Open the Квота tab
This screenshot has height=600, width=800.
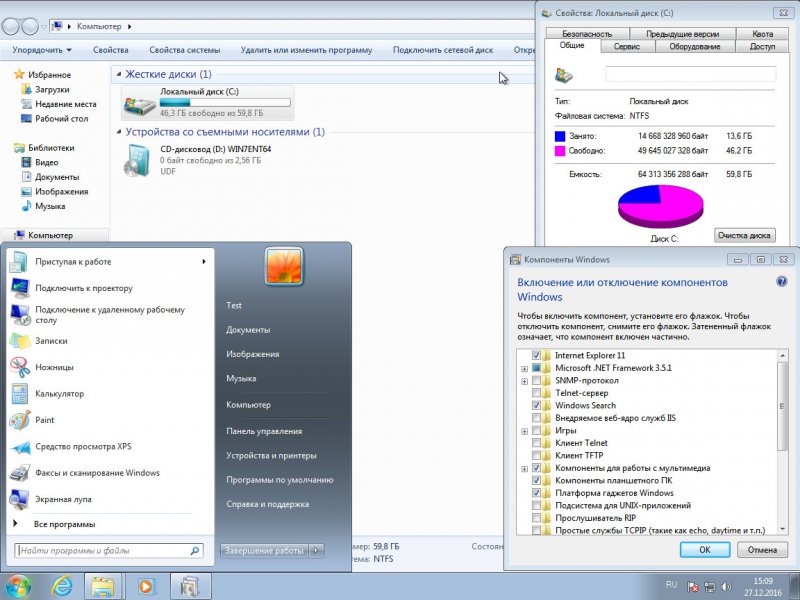[x=762, y=34]
